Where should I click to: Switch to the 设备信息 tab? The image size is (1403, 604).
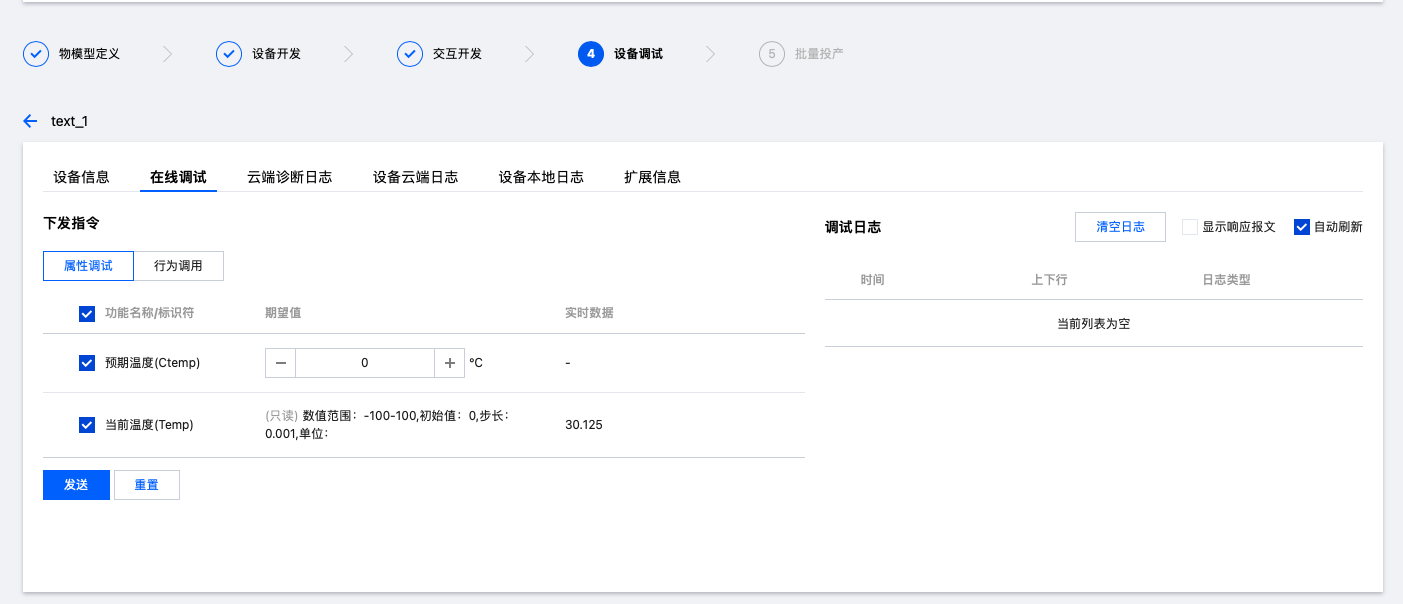82,177
